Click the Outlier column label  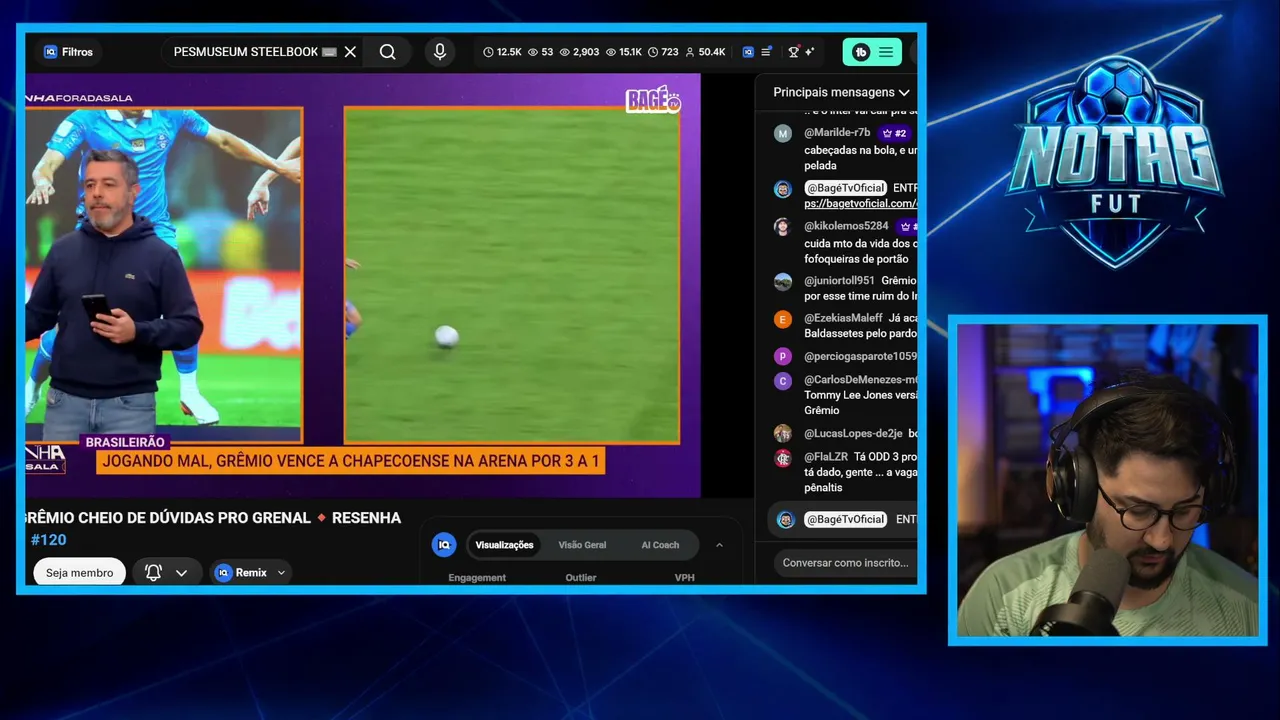(x=581, y=578)
